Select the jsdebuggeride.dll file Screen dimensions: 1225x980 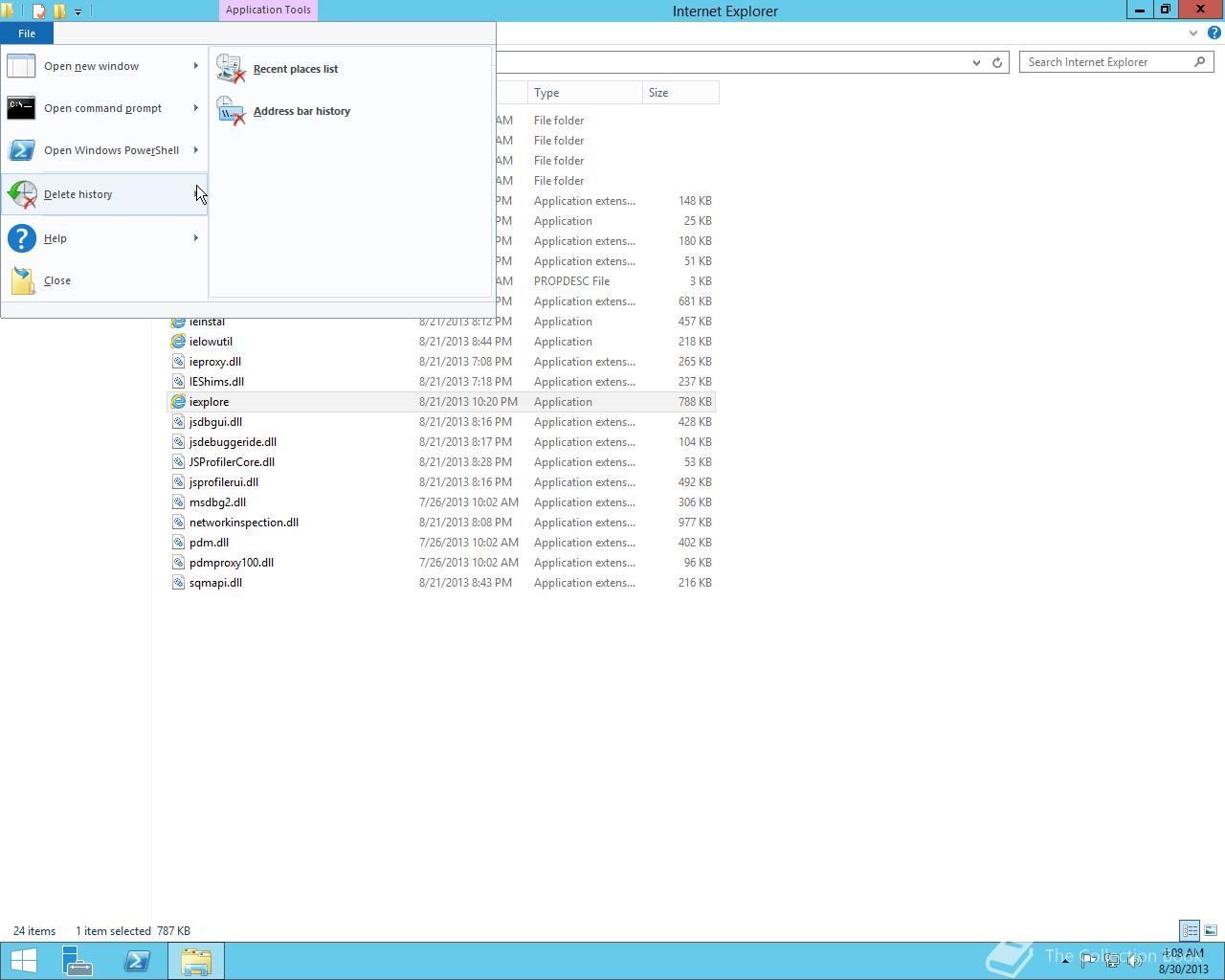tap(233, 442)
